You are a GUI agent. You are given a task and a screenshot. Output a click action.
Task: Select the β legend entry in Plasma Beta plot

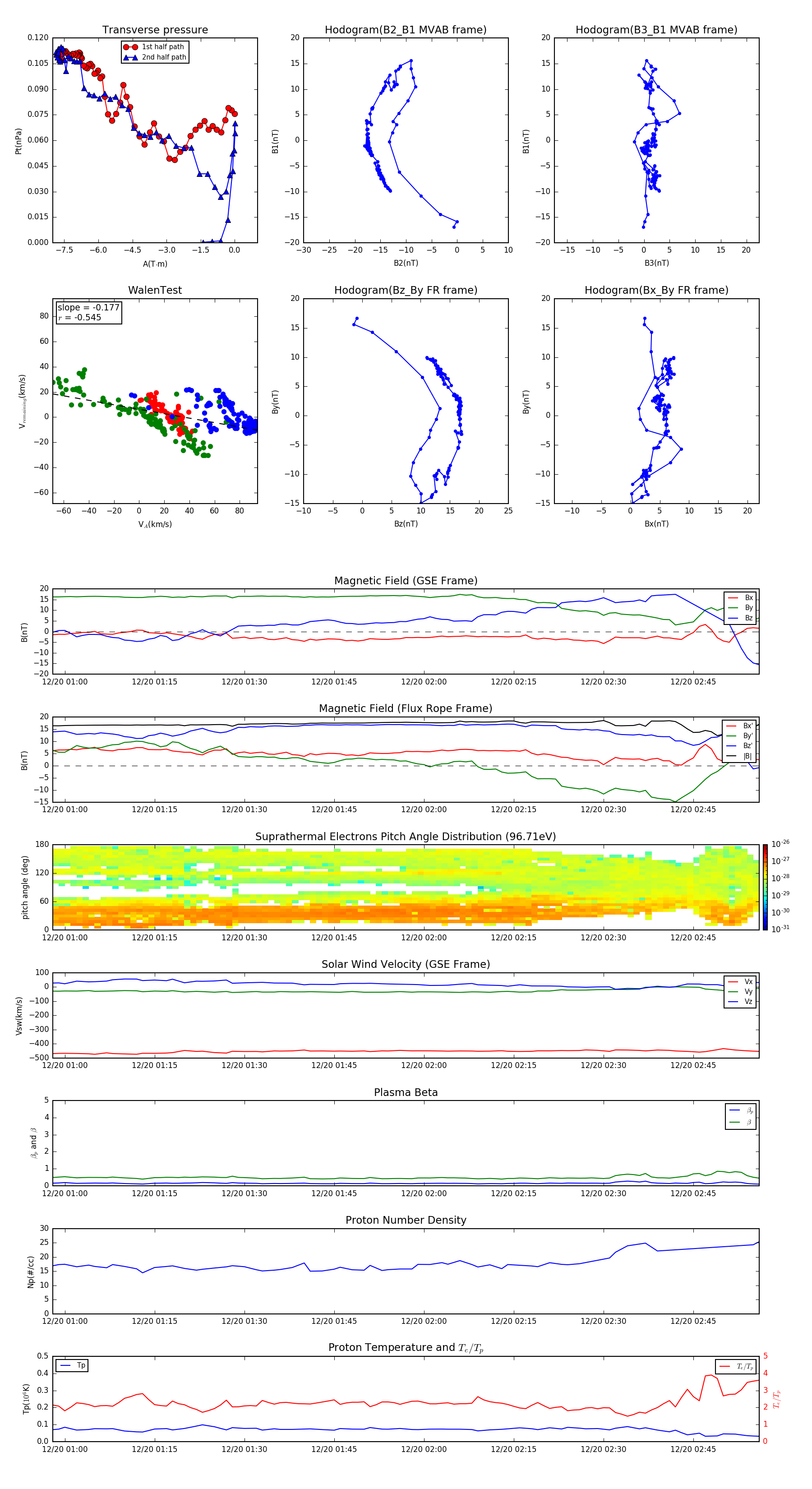(741, 1122)
